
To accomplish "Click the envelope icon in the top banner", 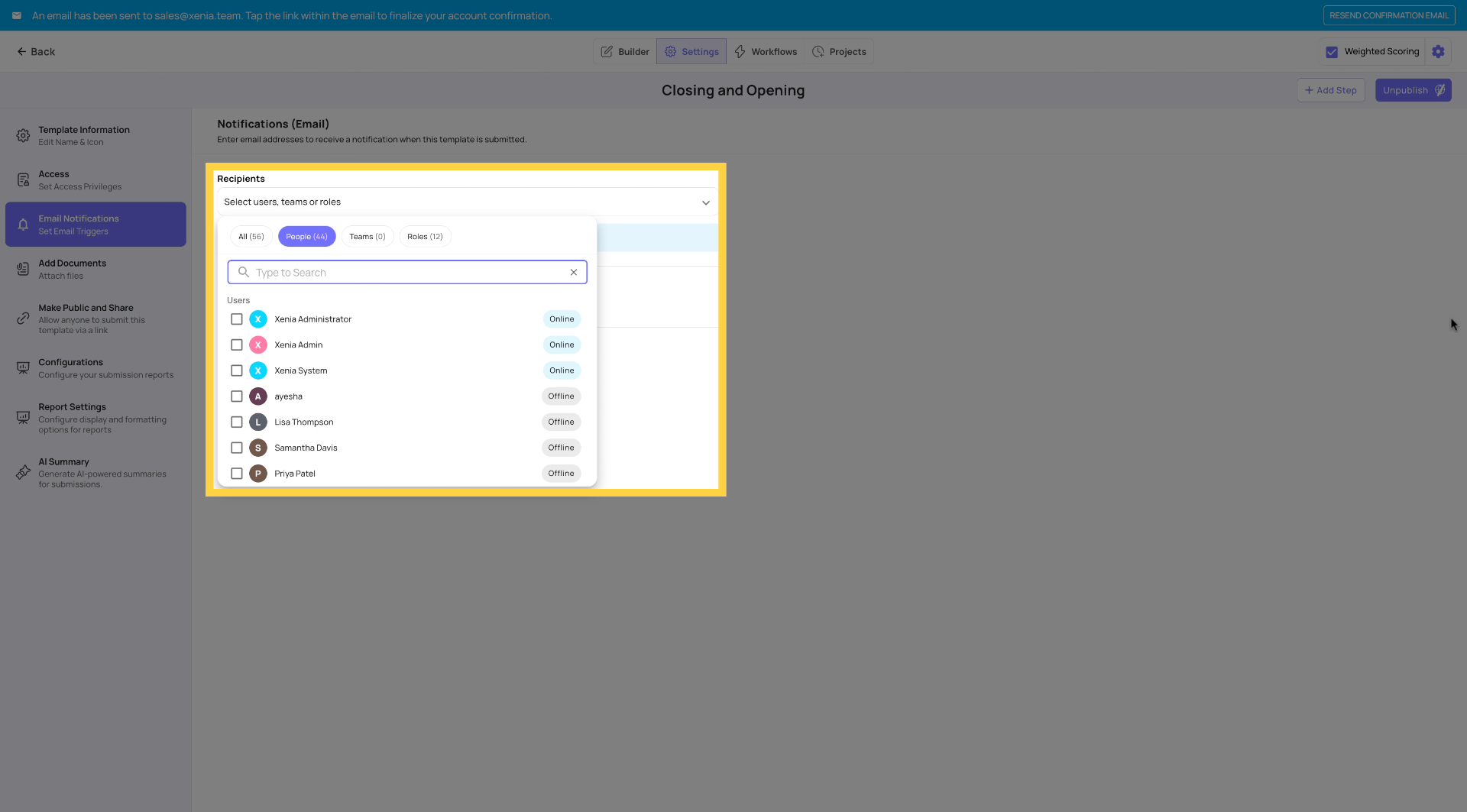I will pyautogui.click(x=17, y=15).
